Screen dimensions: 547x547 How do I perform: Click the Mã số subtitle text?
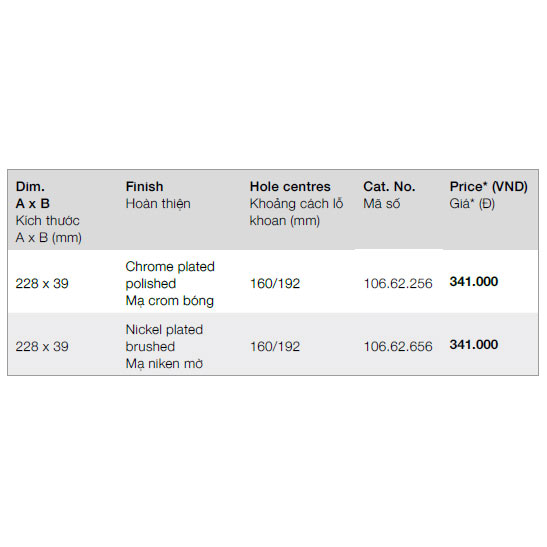pyautogui.click(x=381, y=204)
